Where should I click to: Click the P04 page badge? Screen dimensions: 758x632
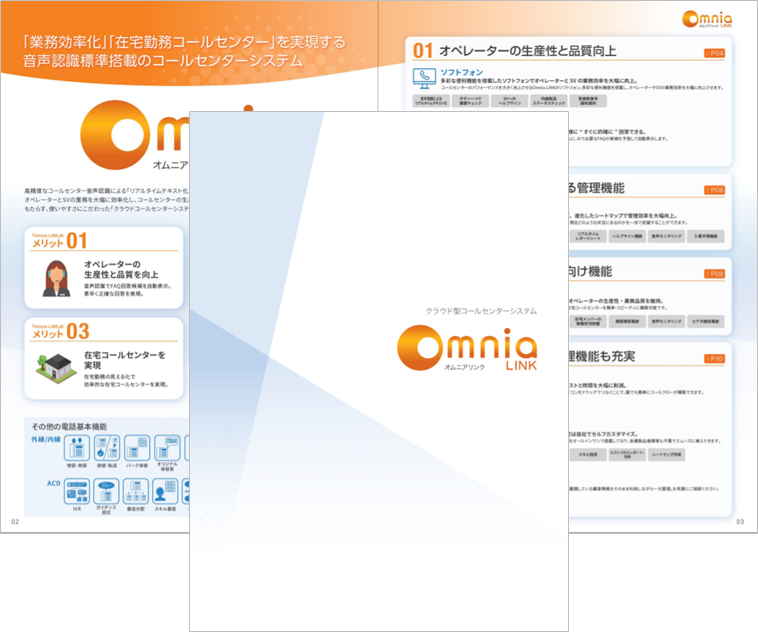(714, 53)
